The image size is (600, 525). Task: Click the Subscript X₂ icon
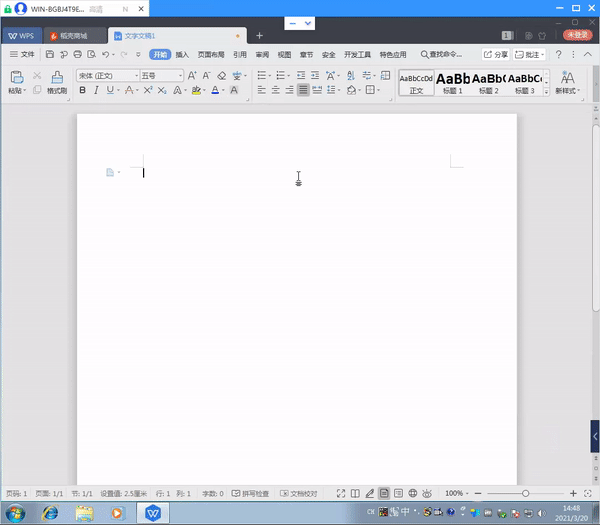pos(162,90)
